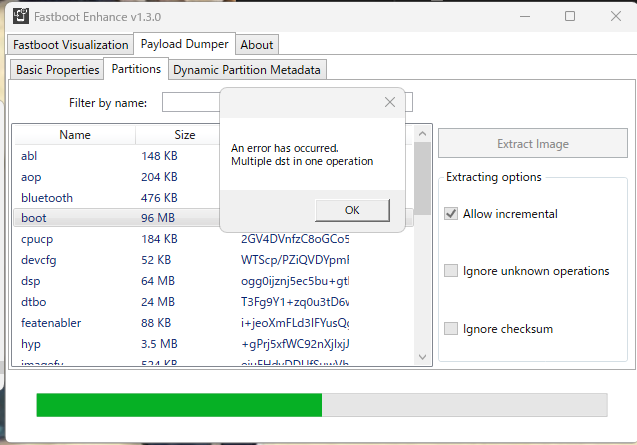The image size is (637, 445).
Task: Click the 184 KB size value
Action: (159, 239)
